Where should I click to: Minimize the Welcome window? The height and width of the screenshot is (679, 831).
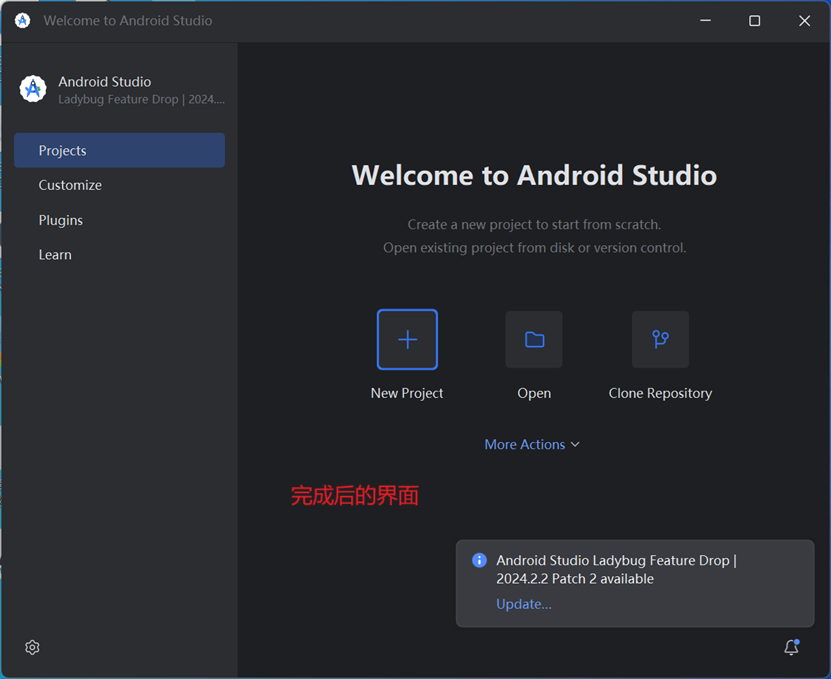(x=705, y=21)
